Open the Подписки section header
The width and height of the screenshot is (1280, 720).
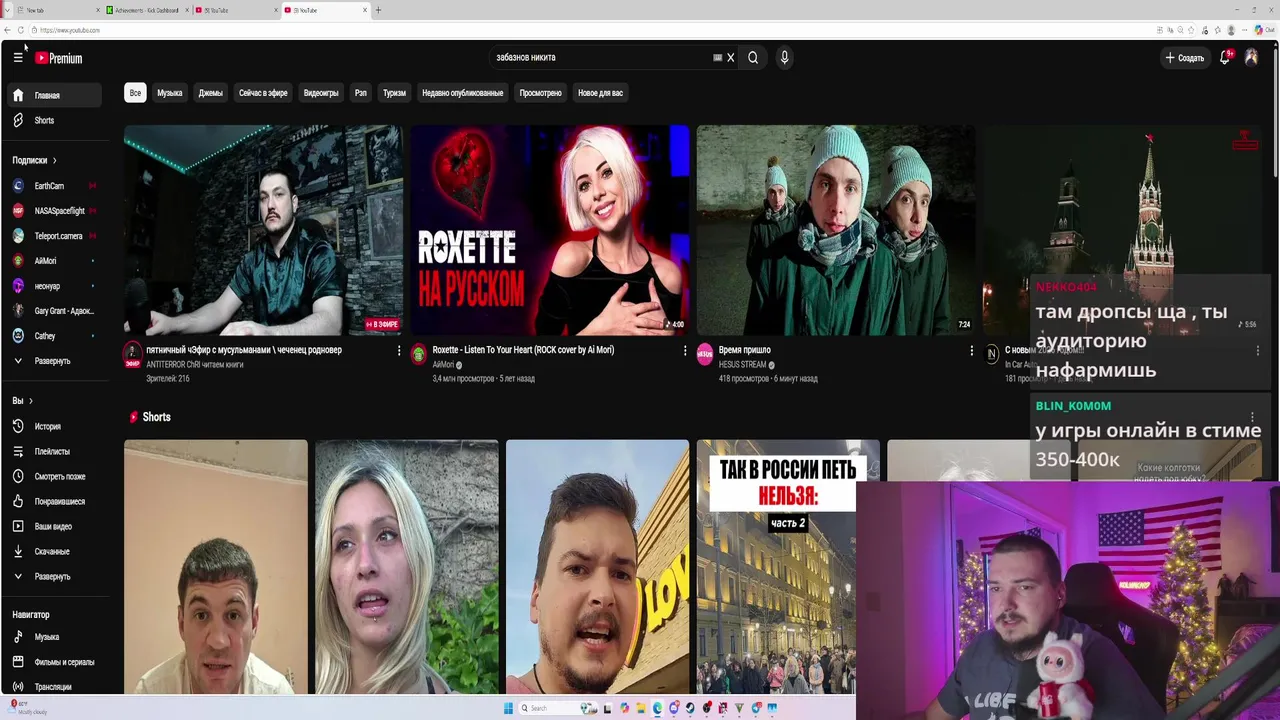click(x=35, y=160)
